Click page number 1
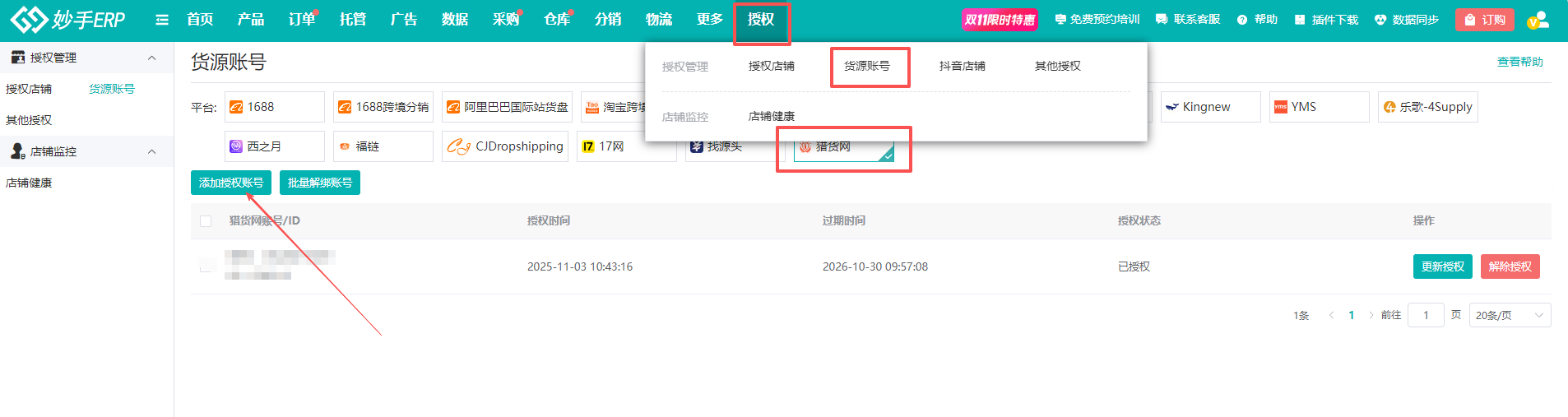This screenshot has width=1568, height=417. [1352, 315]
